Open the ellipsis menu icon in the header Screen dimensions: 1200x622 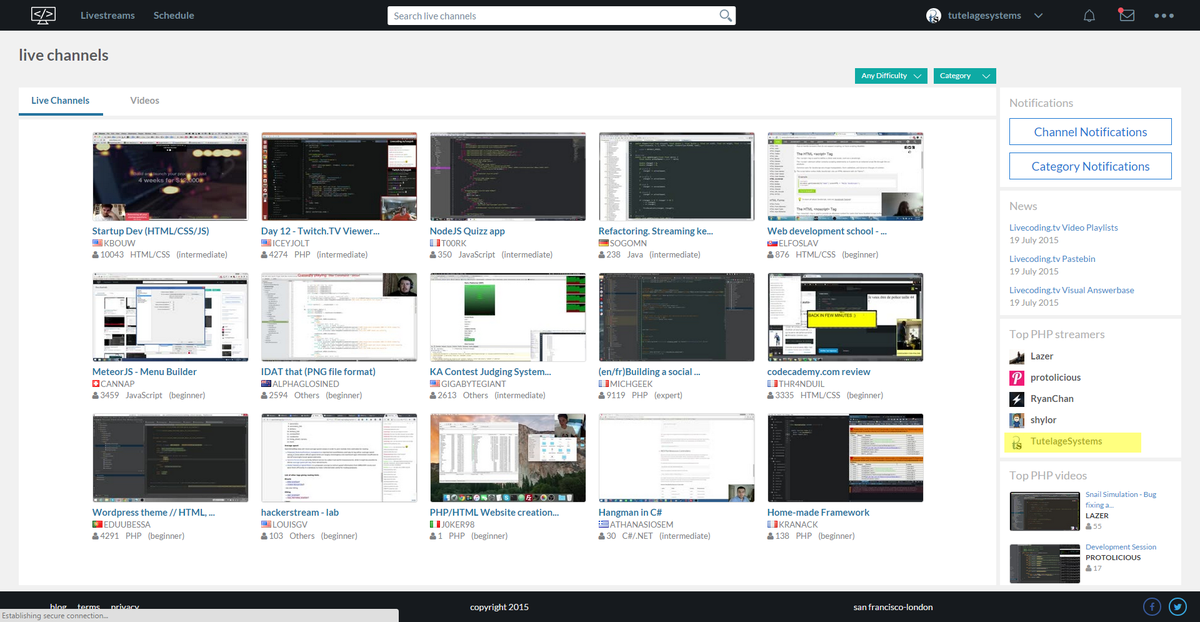tap(1163, 15)
